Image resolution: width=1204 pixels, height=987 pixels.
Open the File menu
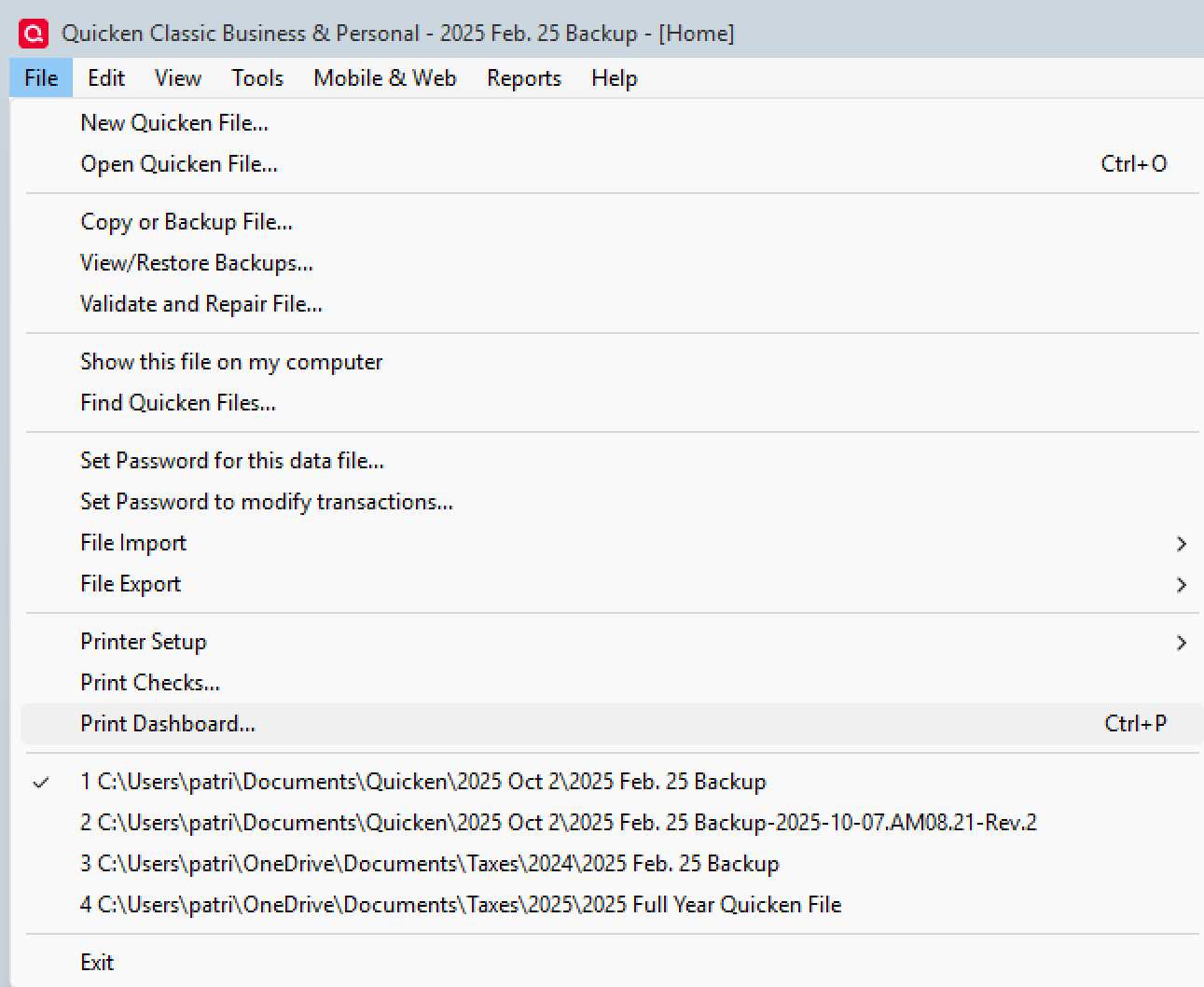point(41,78)
